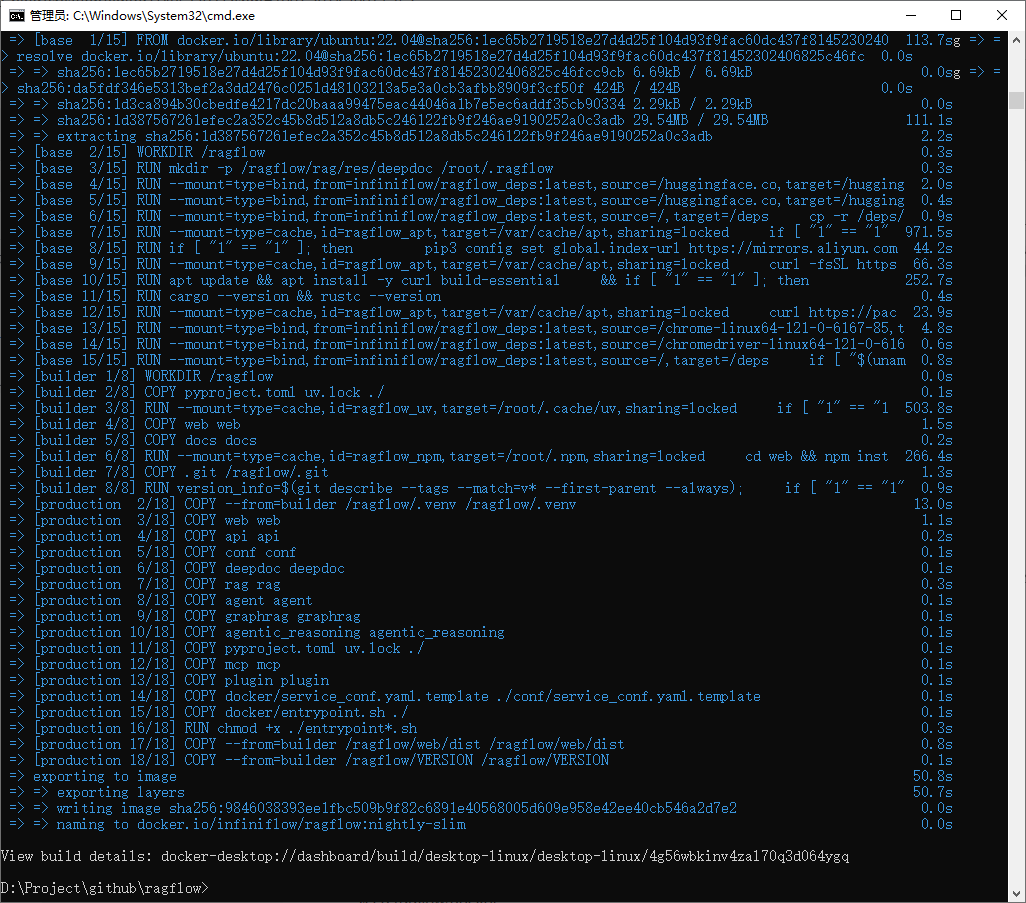Close the cmd.exe window
Screen dimensions: 1026x903
[x=1002, y=15]
